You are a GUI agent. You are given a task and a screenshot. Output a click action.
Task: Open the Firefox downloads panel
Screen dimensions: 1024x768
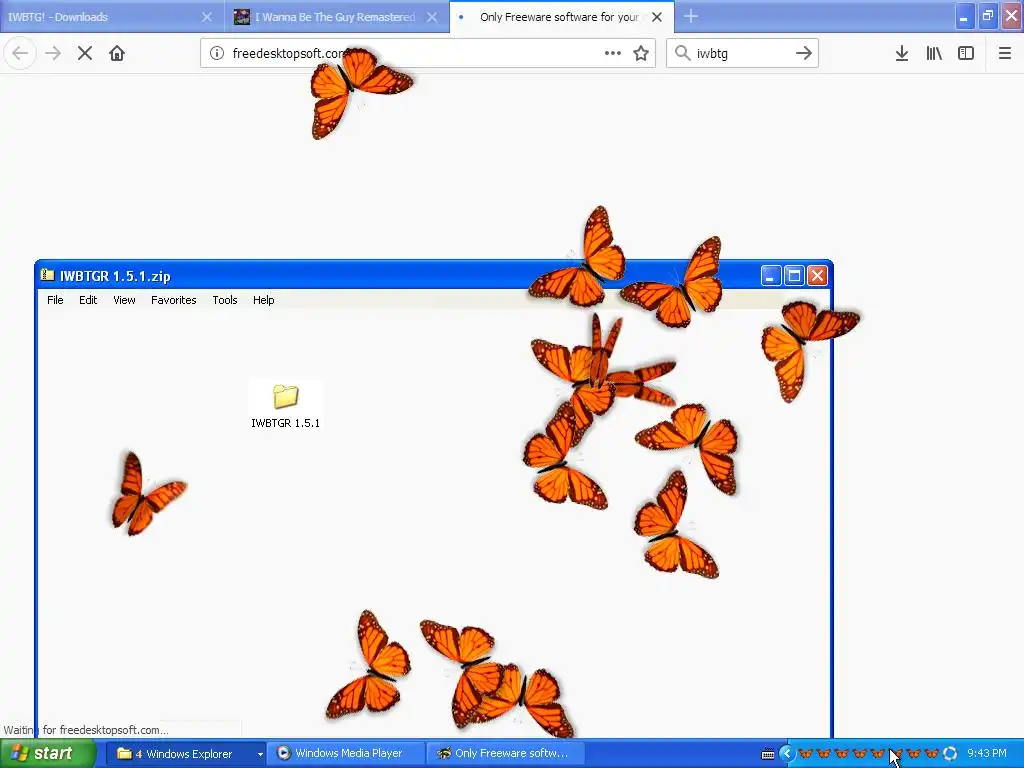(x=902, y=54)
